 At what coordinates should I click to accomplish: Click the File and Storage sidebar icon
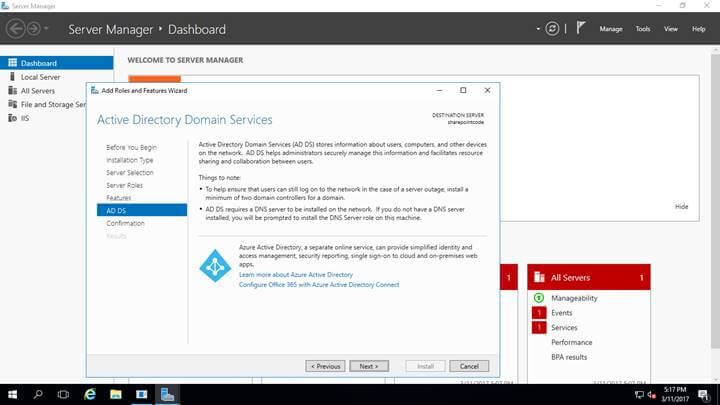(x=12, y=104)
